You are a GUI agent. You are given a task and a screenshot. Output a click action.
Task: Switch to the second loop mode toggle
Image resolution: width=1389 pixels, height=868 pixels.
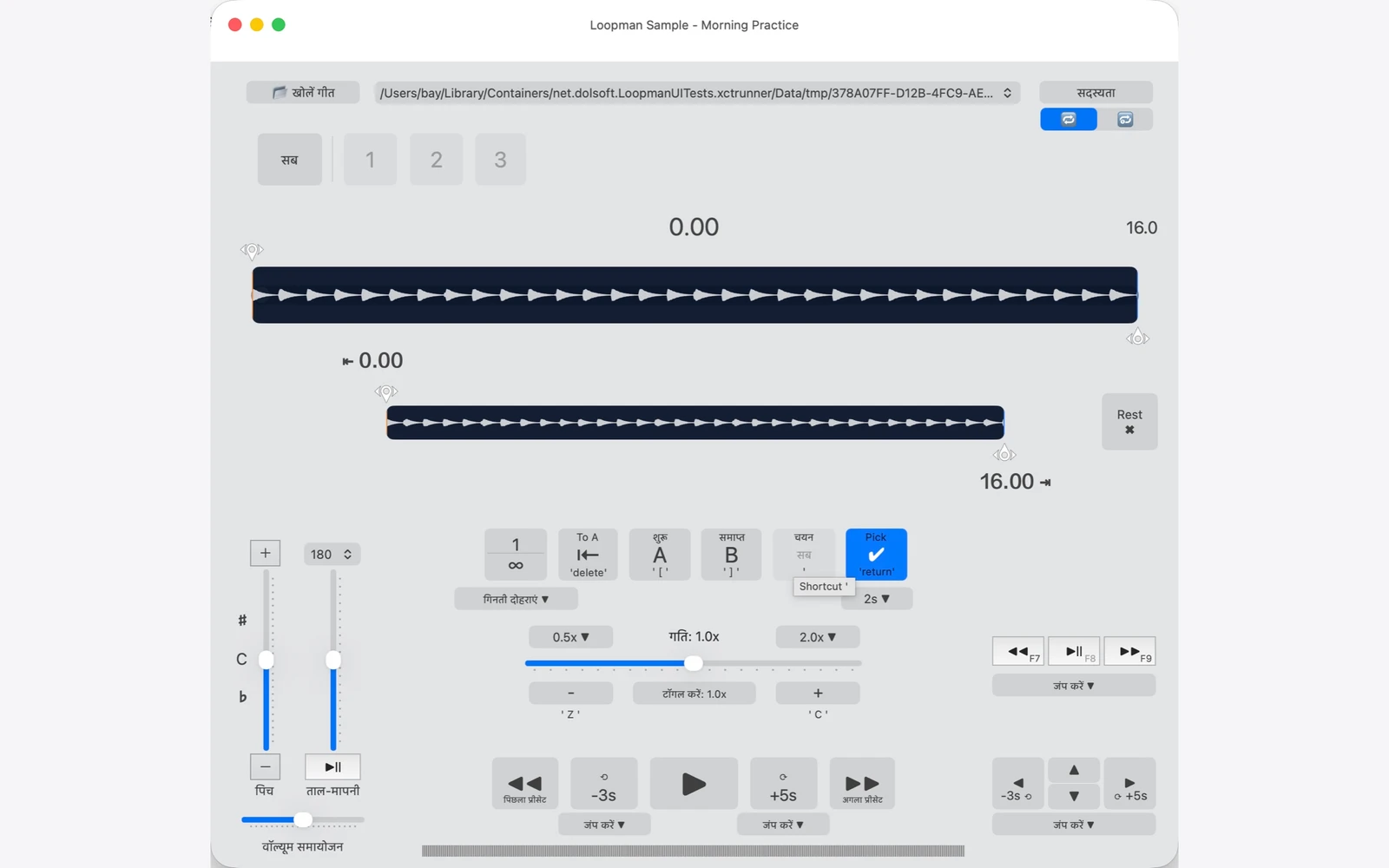1125,119
